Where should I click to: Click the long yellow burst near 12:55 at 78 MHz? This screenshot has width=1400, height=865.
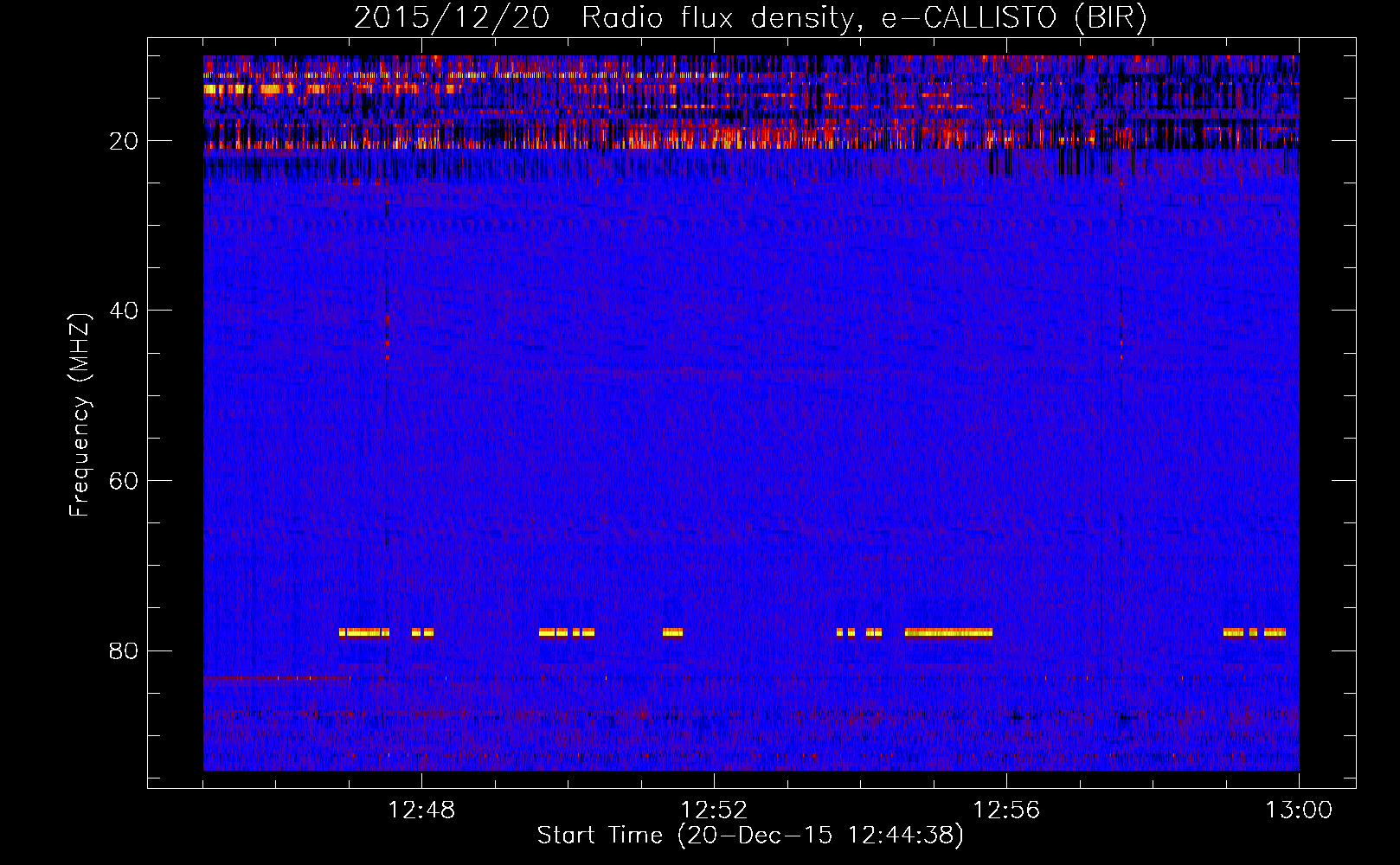tap(948, 633)
